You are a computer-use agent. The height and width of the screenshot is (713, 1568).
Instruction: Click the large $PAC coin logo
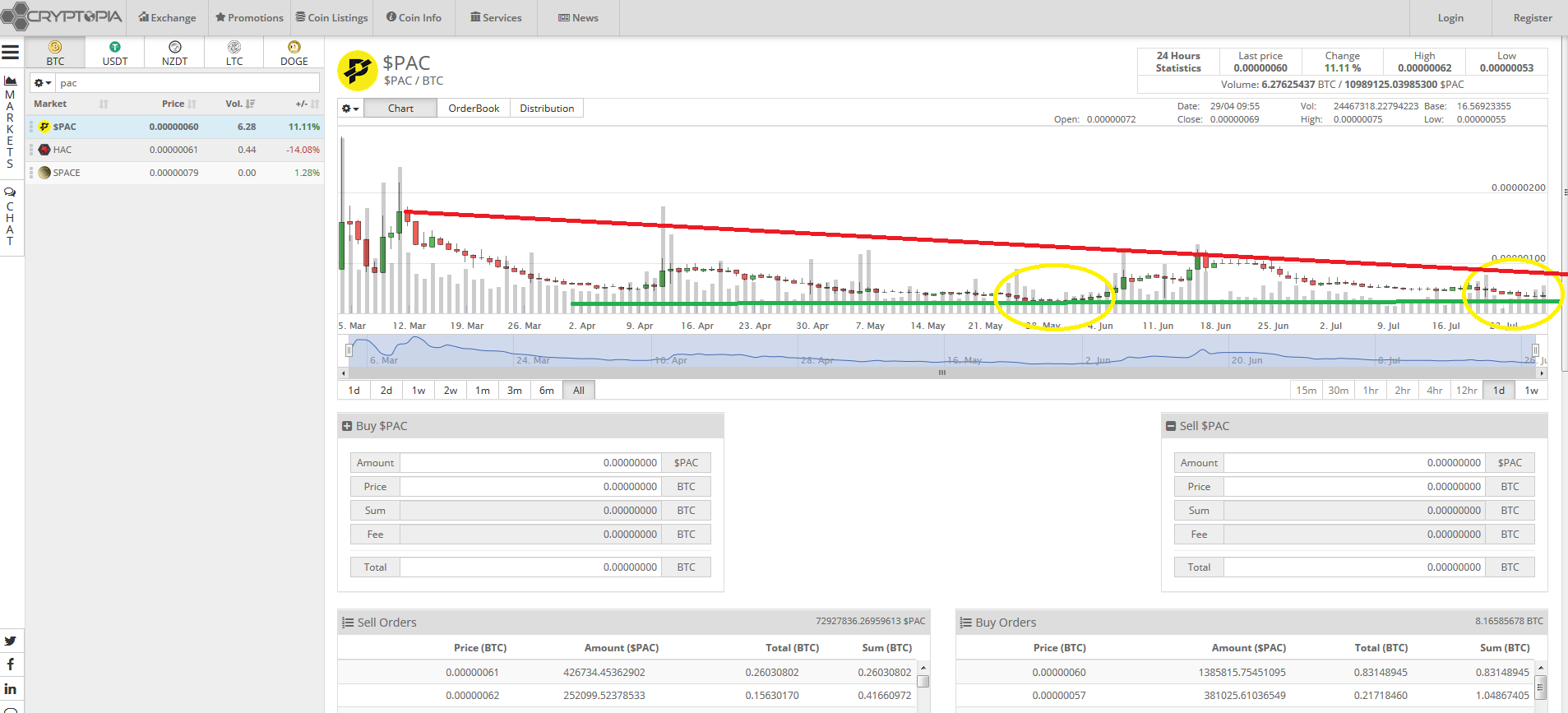358,71
